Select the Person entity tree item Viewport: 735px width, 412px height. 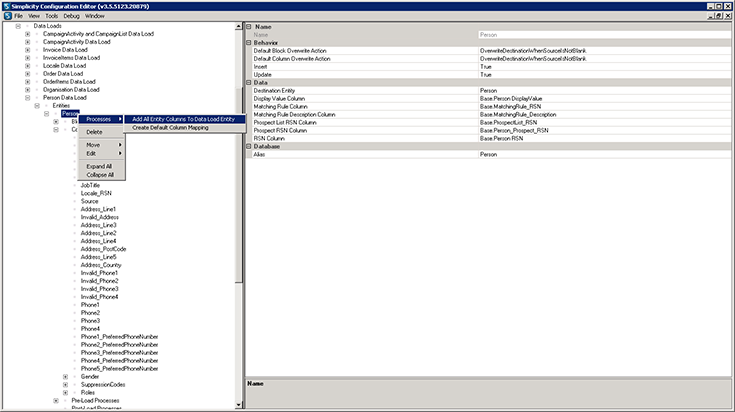click(70, 114)
